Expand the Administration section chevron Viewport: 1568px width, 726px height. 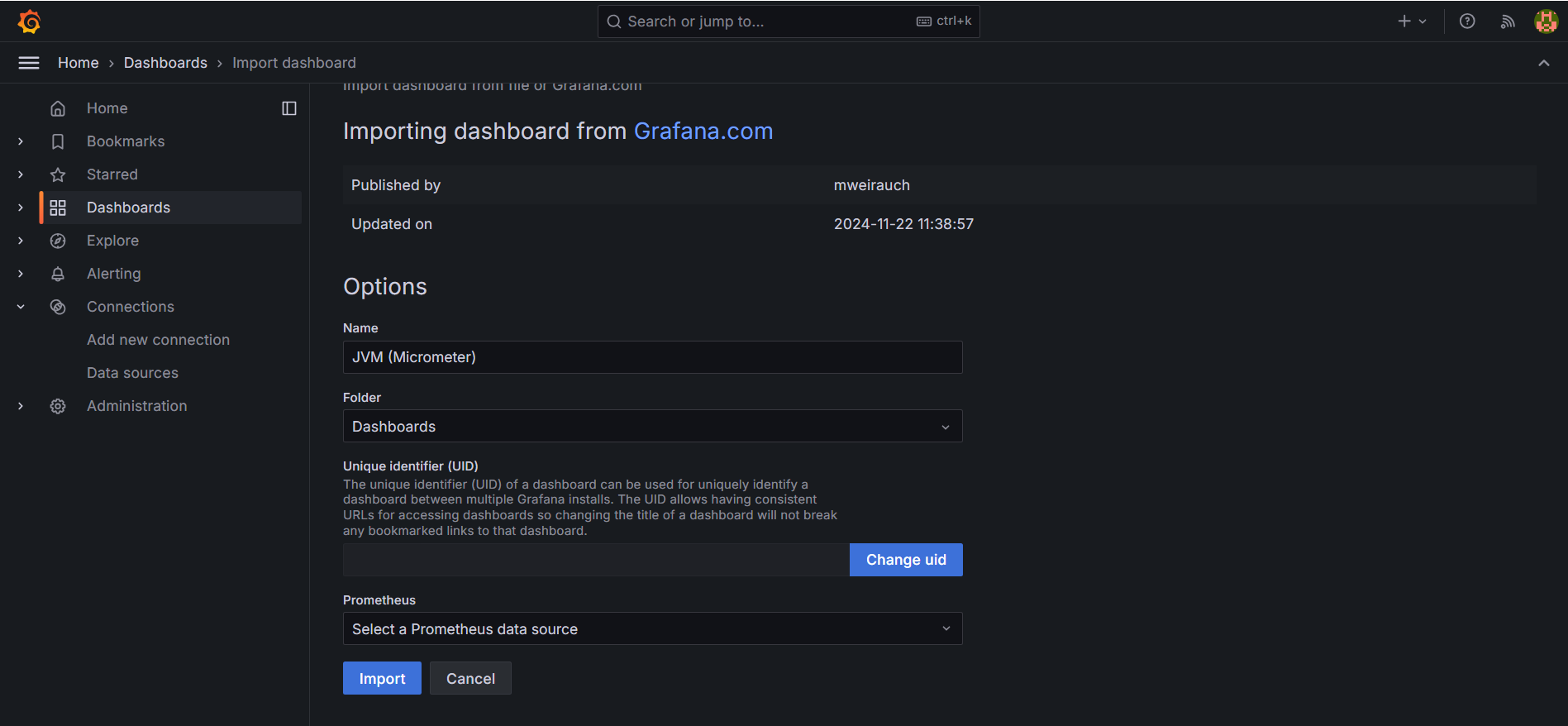(21, 406)
